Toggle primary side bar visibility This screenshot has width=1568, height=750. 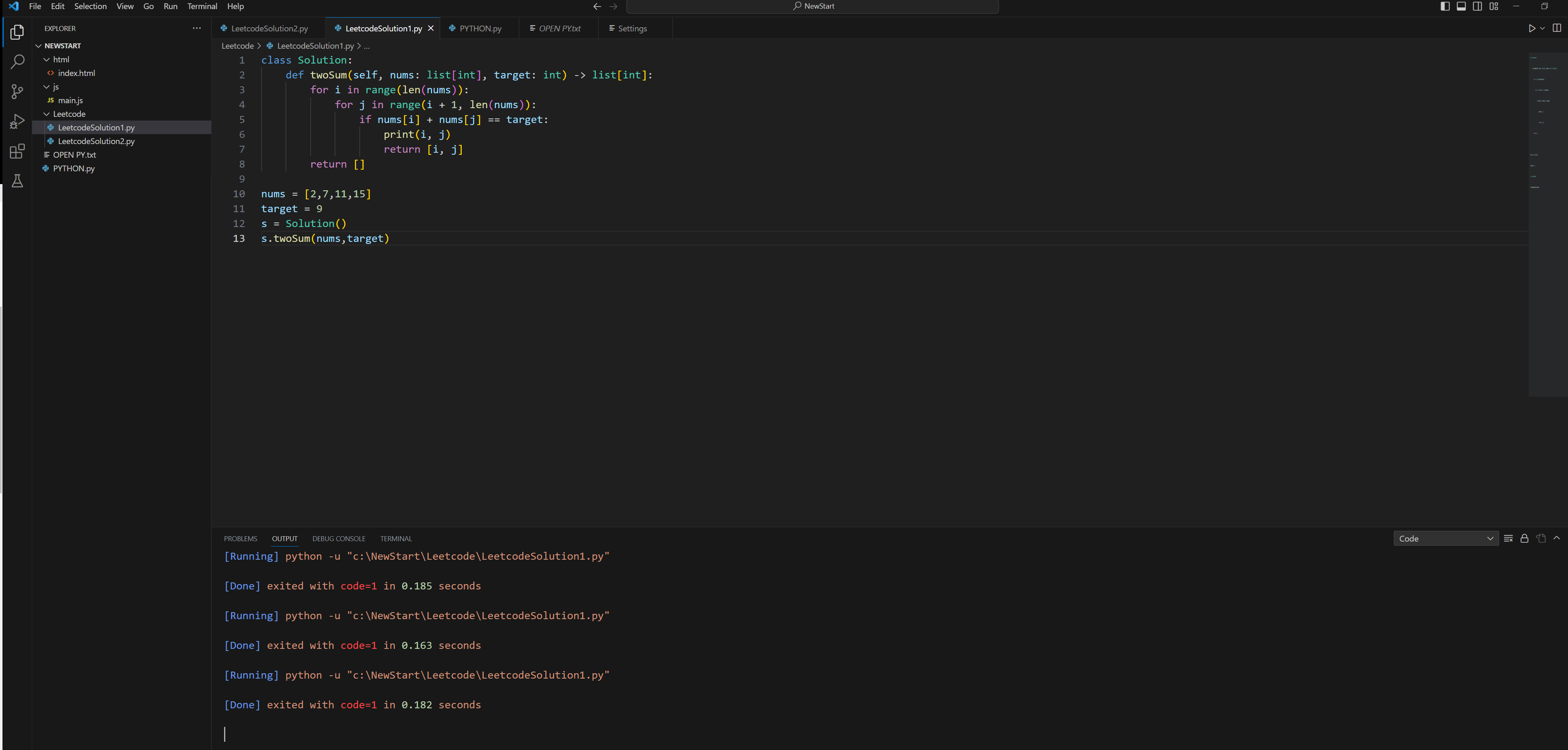point(1445,6)
